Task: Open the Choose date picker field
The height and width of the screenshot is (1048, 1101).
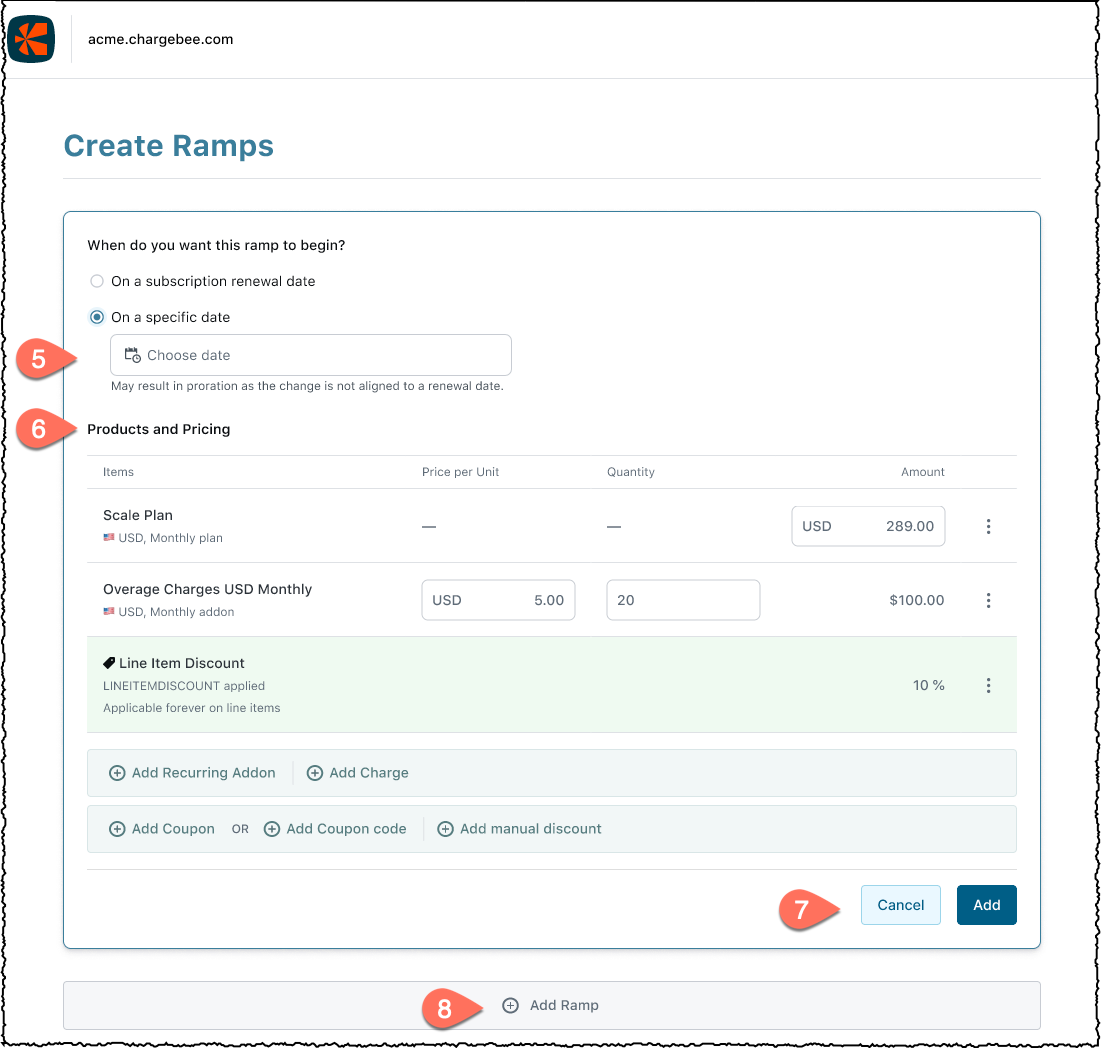Action: 311,355
